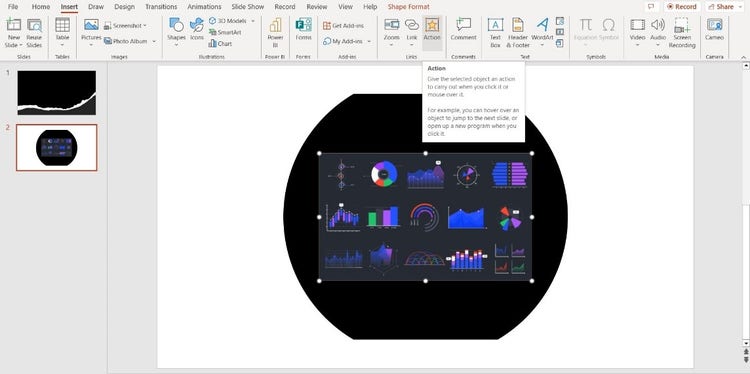Open the Transitions tab
750x374 pixels.
coord(161,7)
